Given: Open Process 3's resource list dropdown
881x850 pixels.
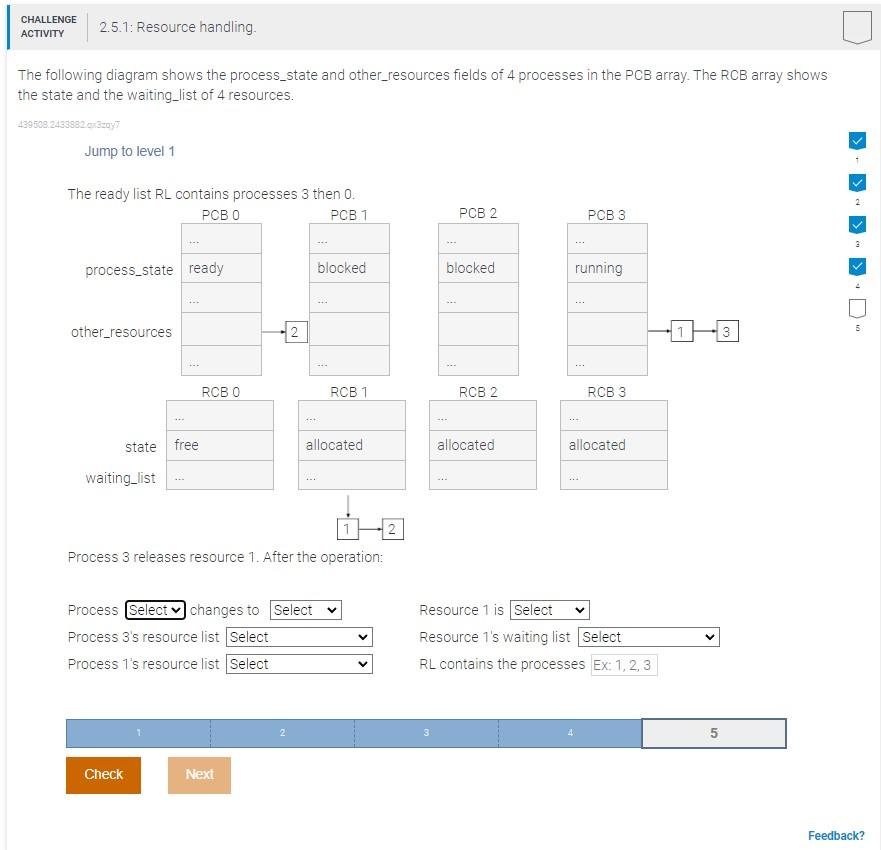Looking at the screenshot, I should pos(298,637).
